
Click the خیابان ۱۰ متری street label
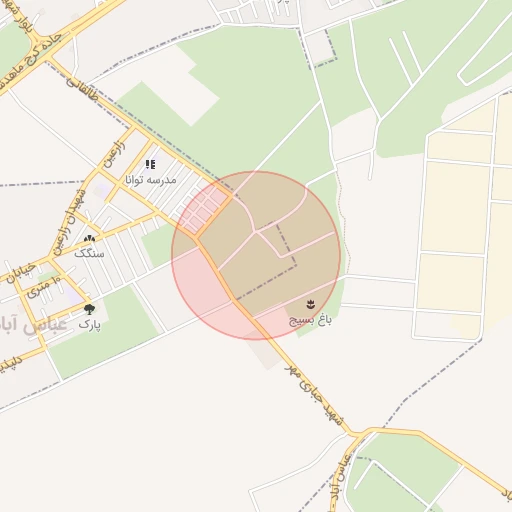pos(33,280)
